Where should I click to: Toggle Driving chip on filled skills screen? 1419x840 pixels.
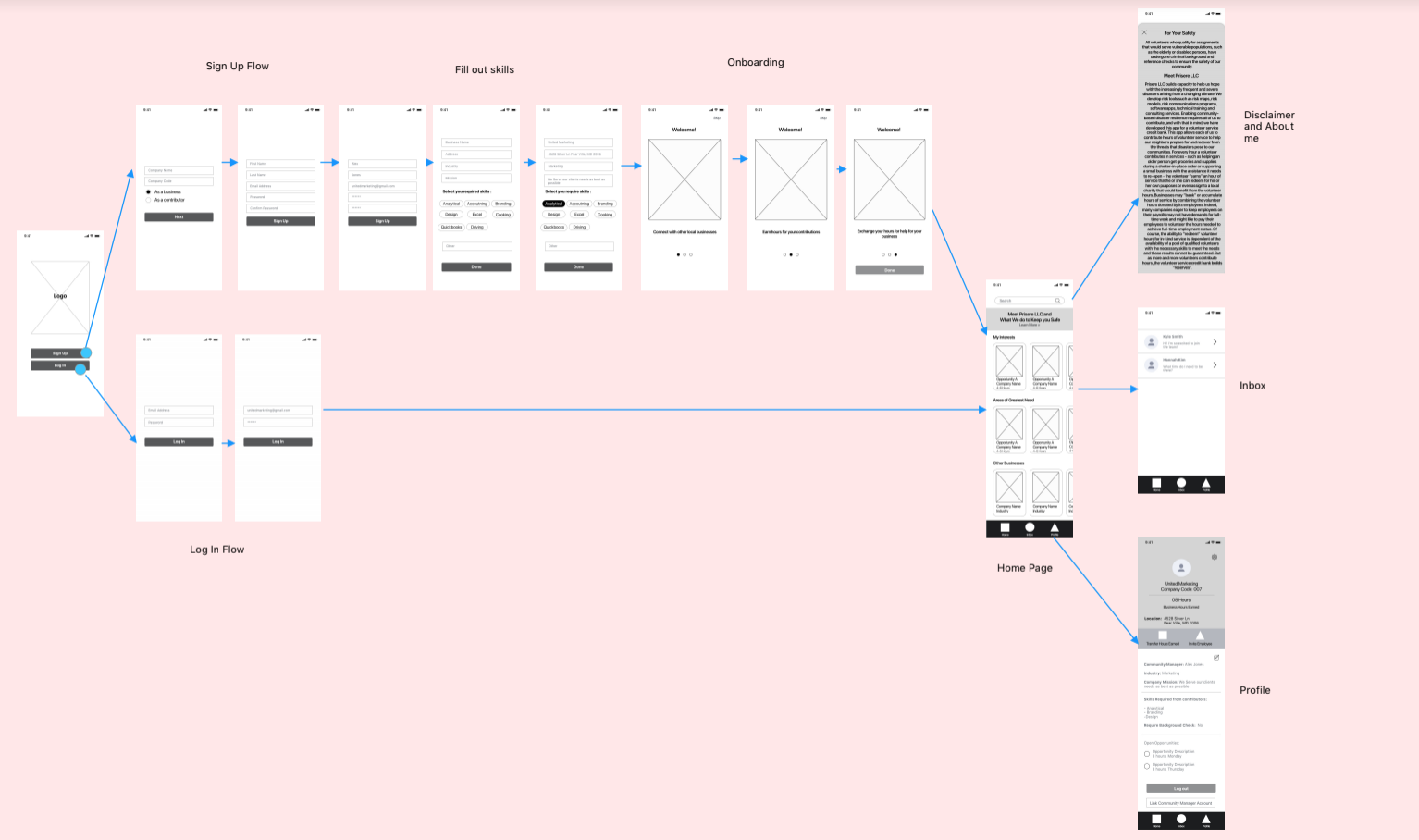click(x=579, y=227)
